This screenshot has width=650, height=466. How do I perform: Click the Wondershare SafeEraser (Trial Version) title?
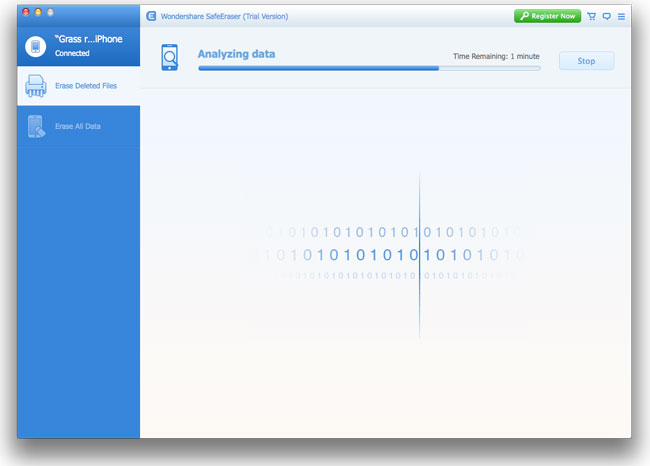pyautogui.click(x=224, y=17)
